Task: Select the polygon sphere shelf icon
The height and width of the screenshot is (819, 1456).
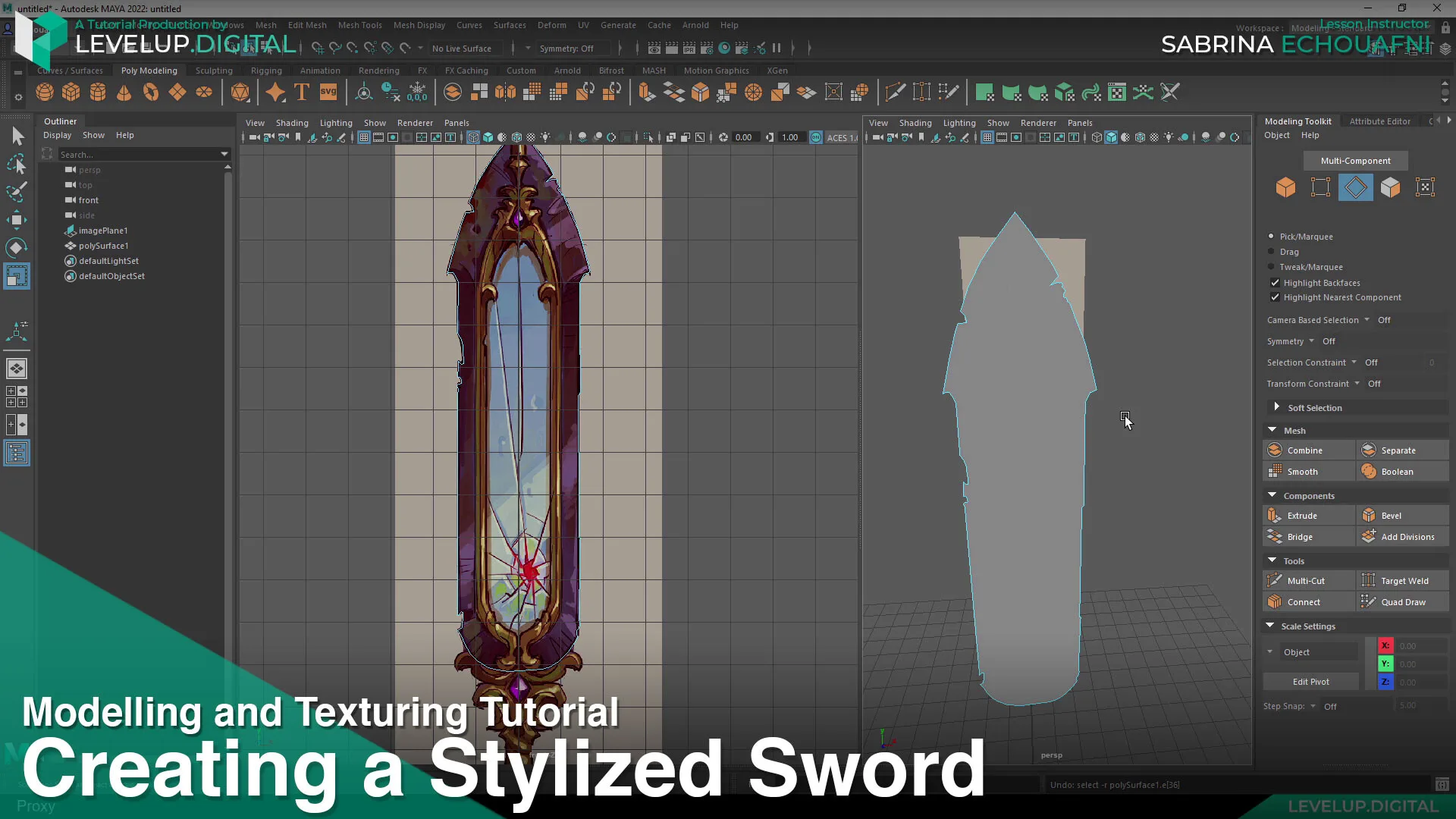Action: (x=44, y=92)
